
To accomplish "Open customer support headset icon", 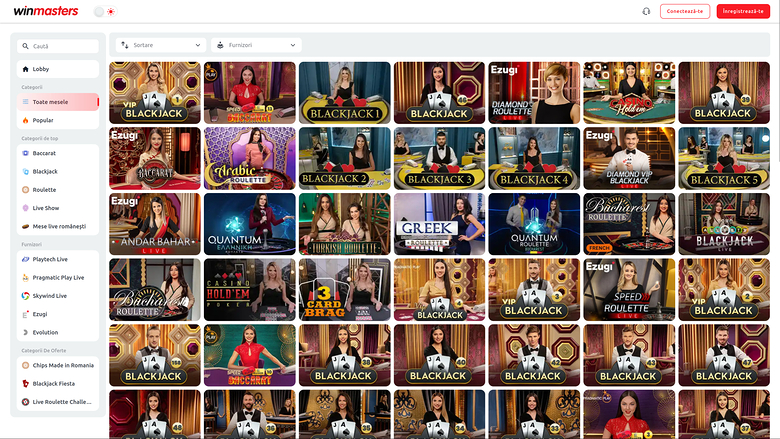I will [x=646, y=11].
